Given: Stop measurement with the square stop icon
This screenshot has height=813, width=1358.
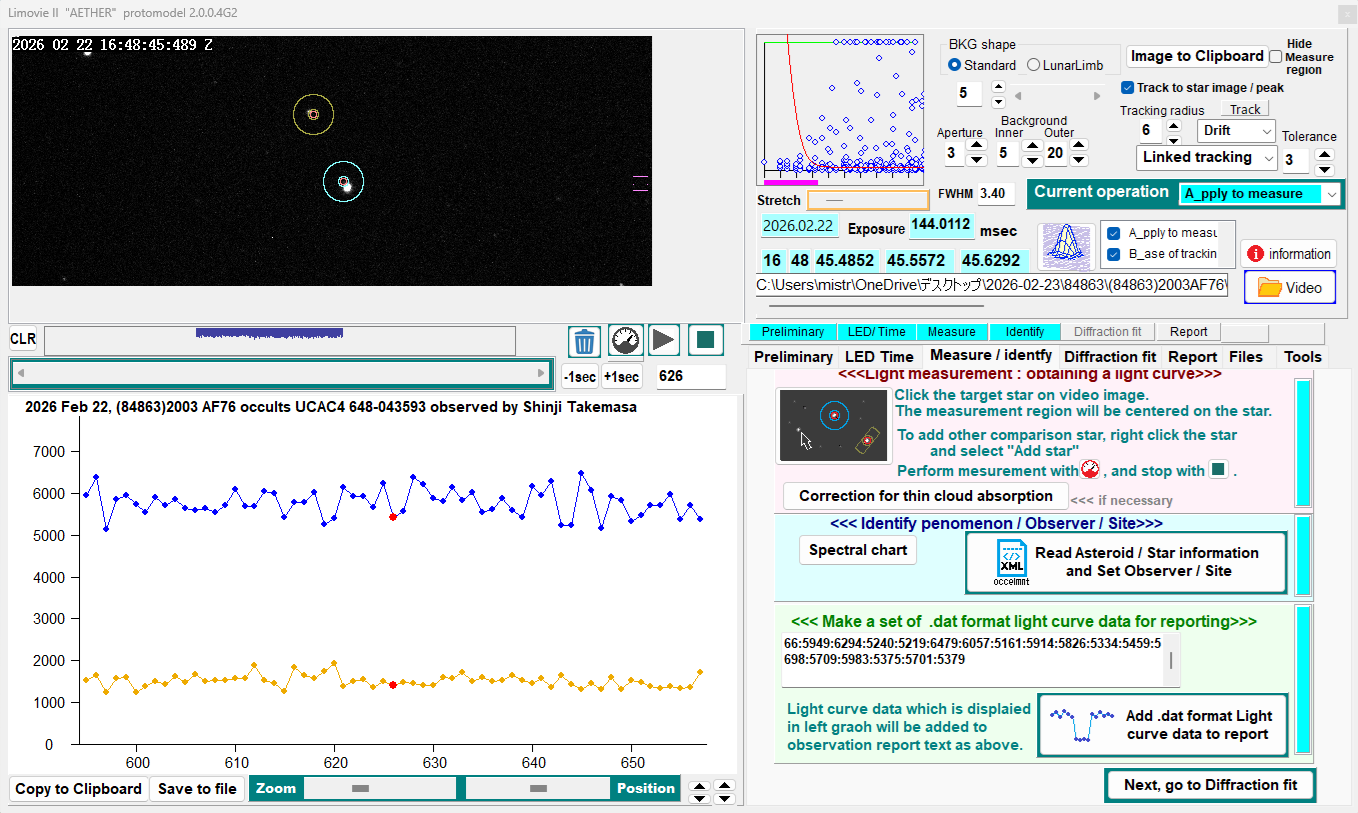Looking at the screenshot, I should [x=706, y=341].
